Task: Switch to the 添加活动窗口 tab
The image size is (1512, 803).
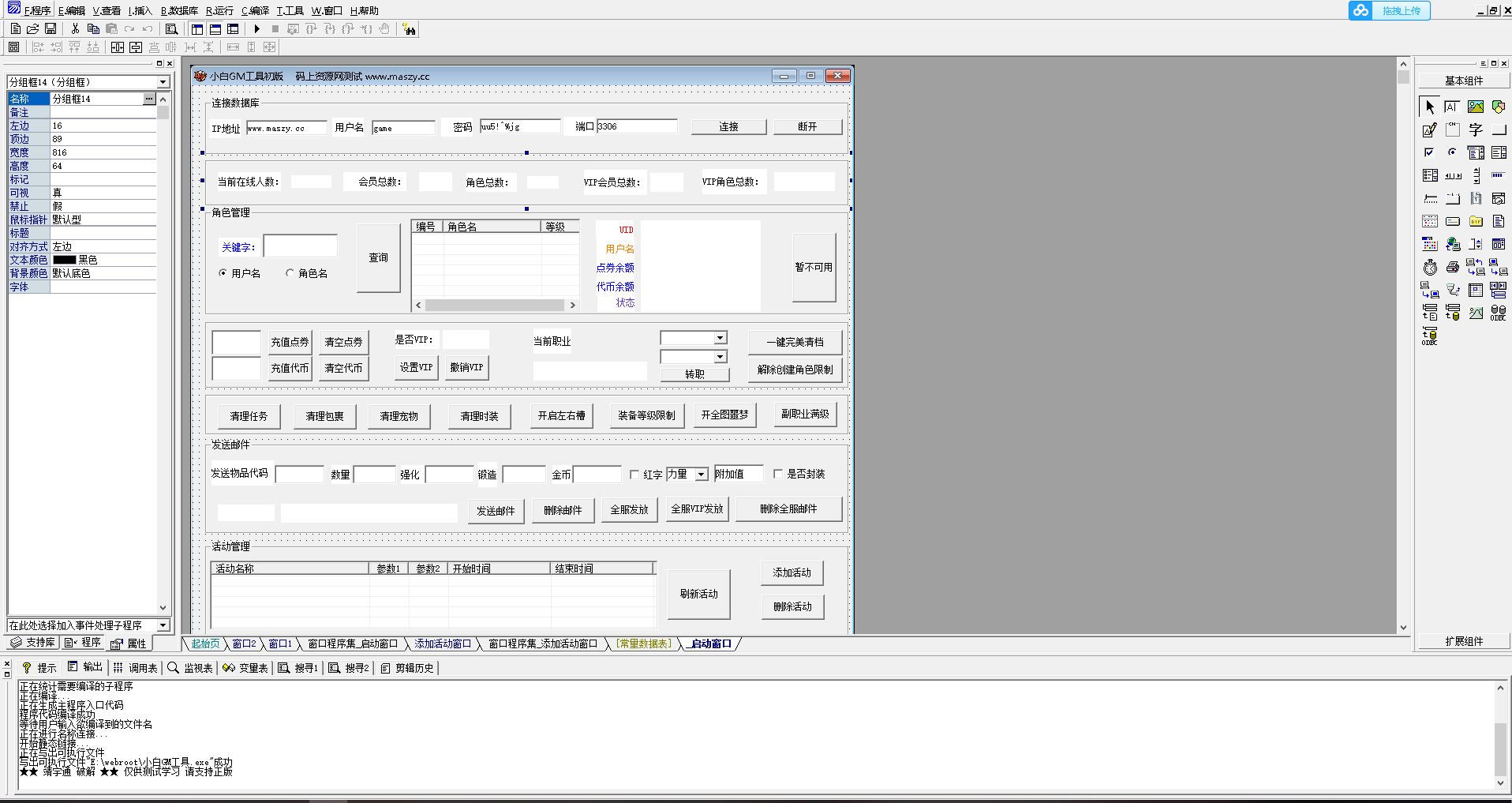Action: pyautogui.click(x=443, y=644)
